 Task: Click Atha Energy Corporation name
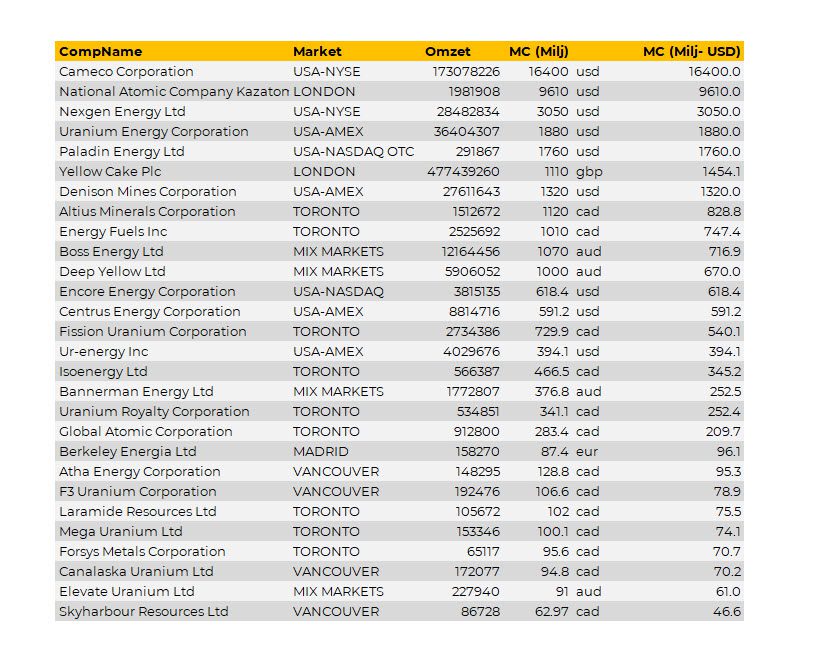click(140, 472)
